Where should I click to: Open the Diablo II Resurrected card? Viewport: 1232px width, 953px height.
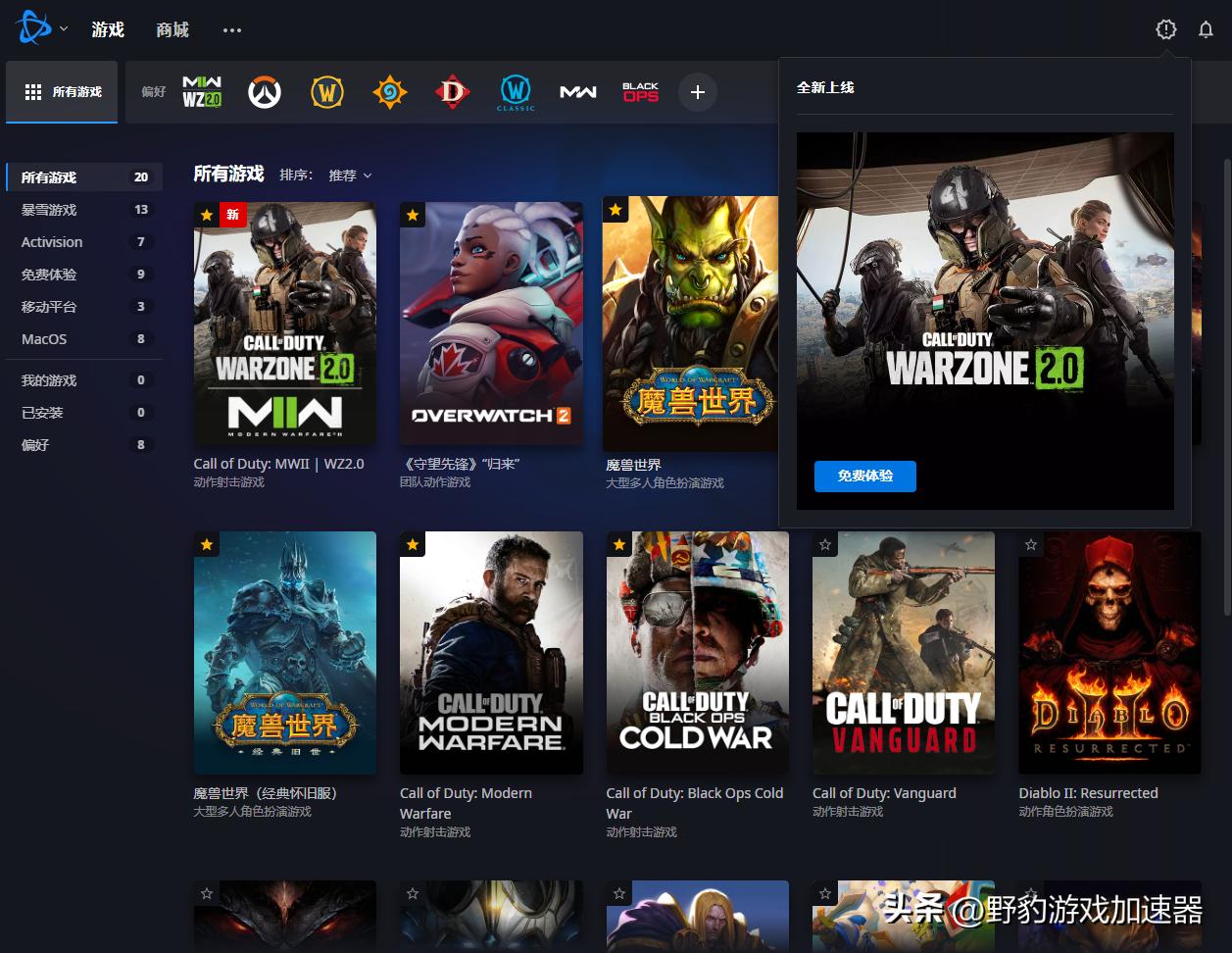click(x=1109, y=653)
